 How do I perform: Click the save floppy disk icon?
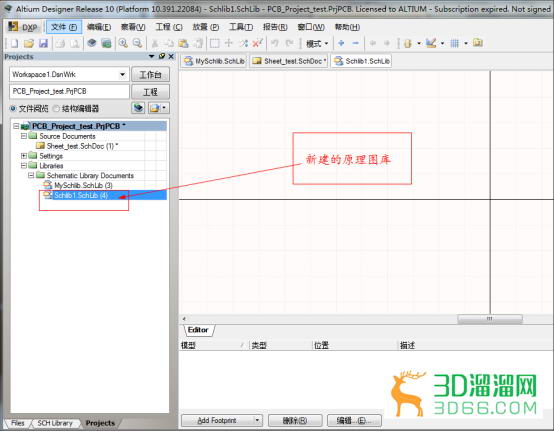43,43
